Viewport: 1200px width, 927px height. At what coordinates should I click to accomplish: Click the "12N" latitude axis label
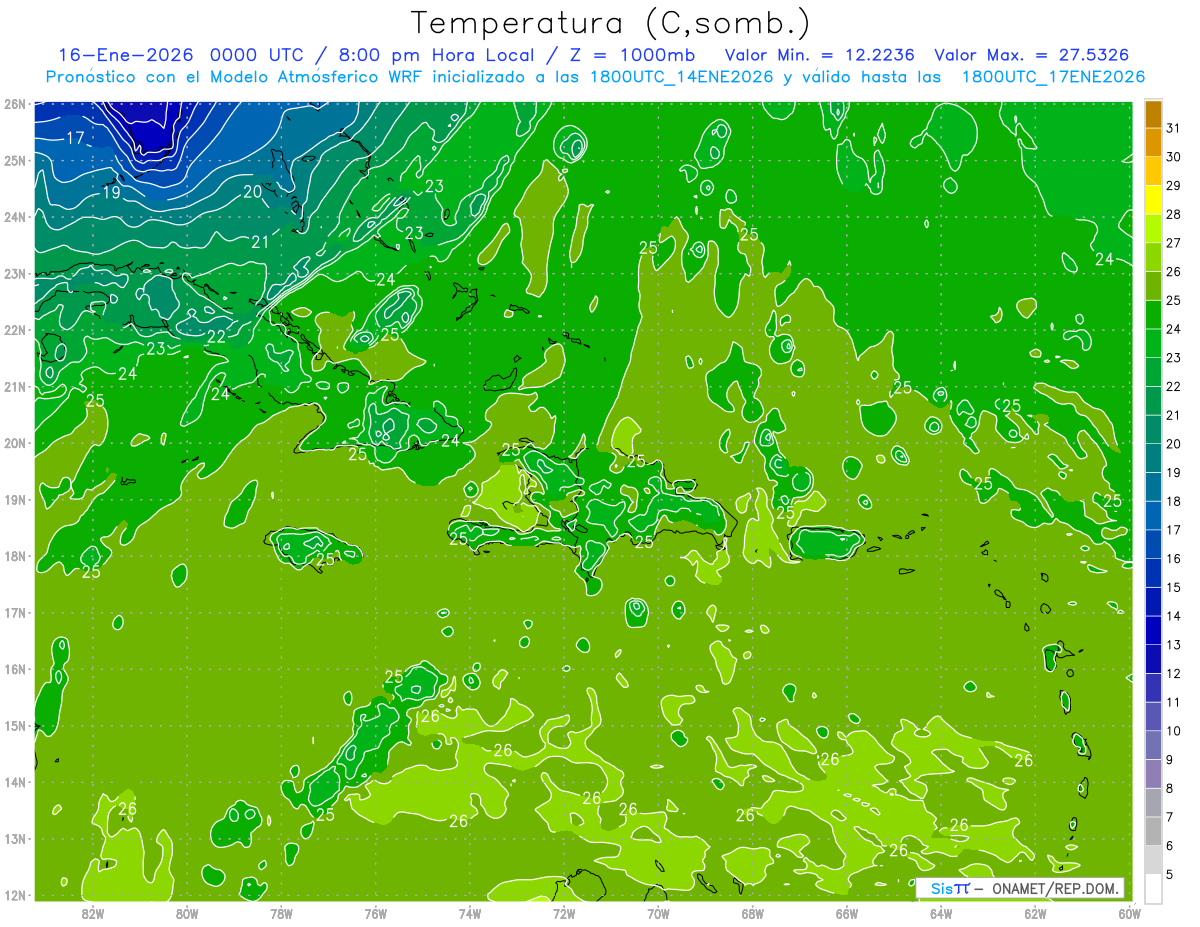15,895
